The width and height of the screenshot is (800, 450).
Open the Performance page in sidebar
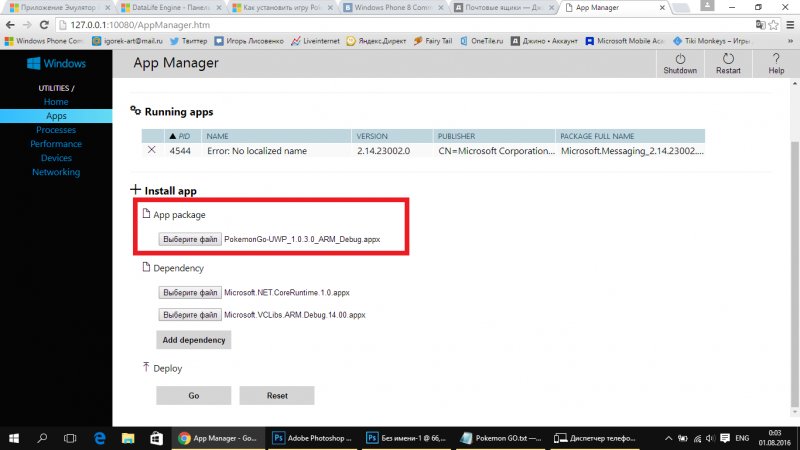point(56,144)
